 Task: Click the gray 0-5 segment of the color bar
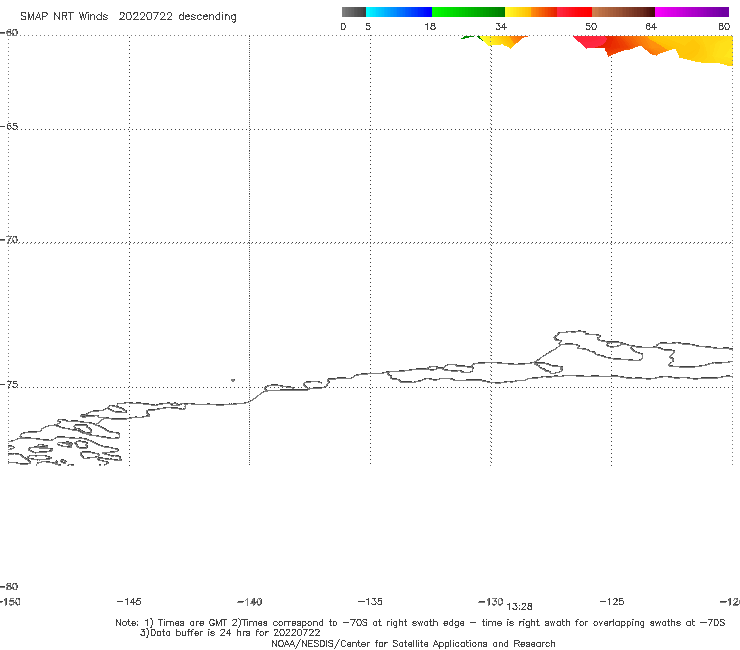[354, 12]
